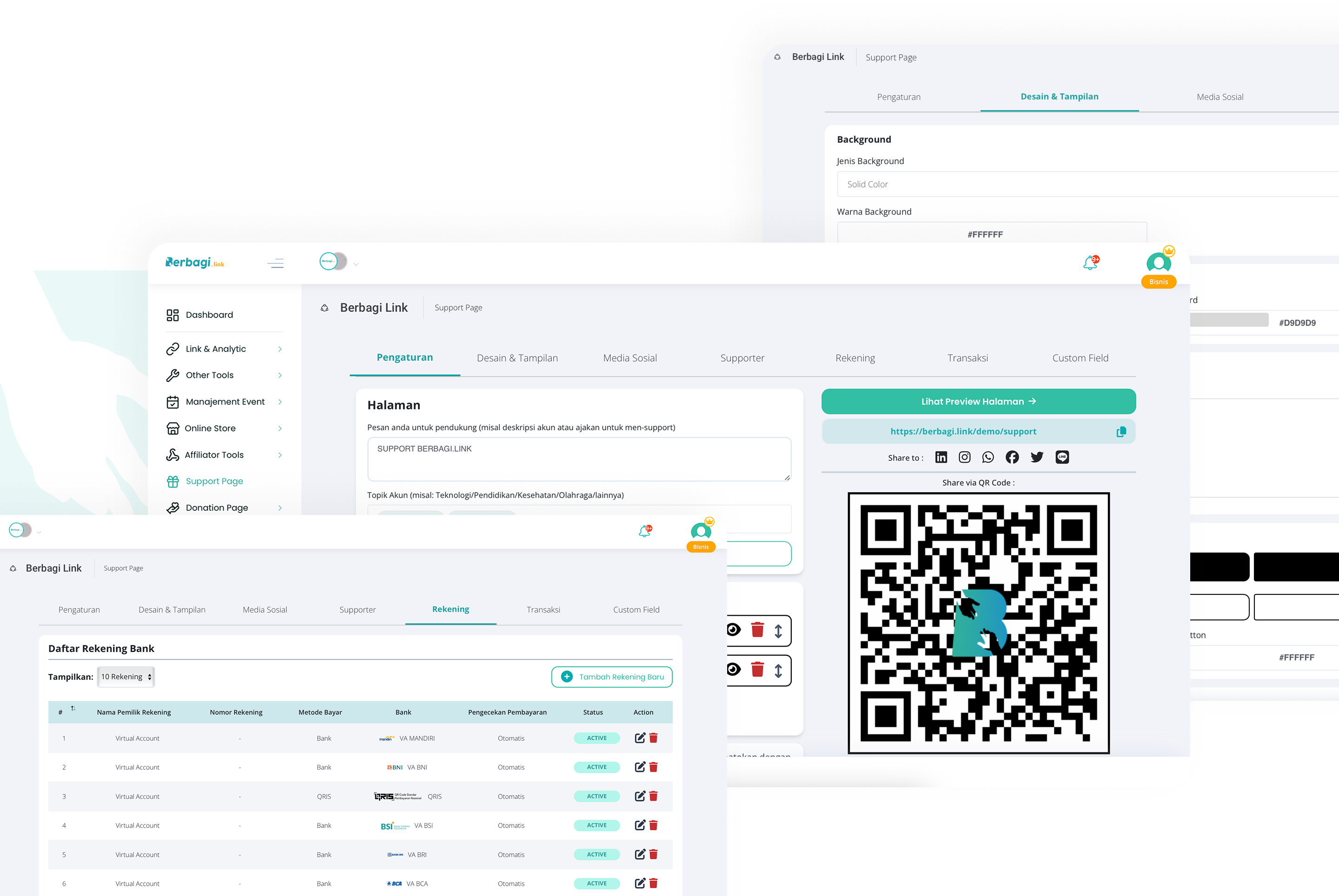Viewport: 1339px width, 896px height.
Task: Edit the VA BSI account row
Action: point(640,825)
